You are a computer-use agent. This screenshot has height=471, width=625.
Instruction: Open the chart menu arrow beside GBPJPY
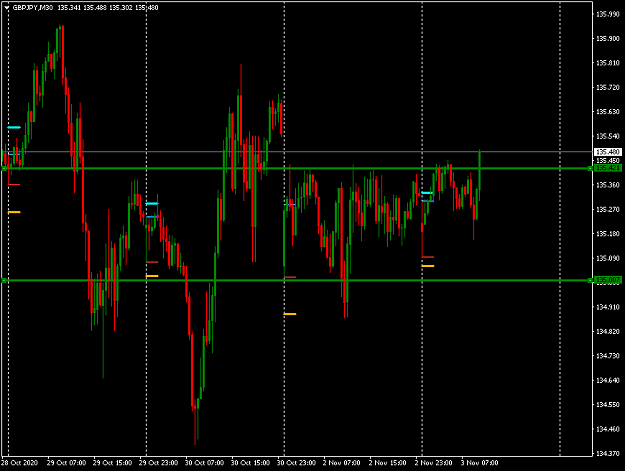[x=7, y=8]
